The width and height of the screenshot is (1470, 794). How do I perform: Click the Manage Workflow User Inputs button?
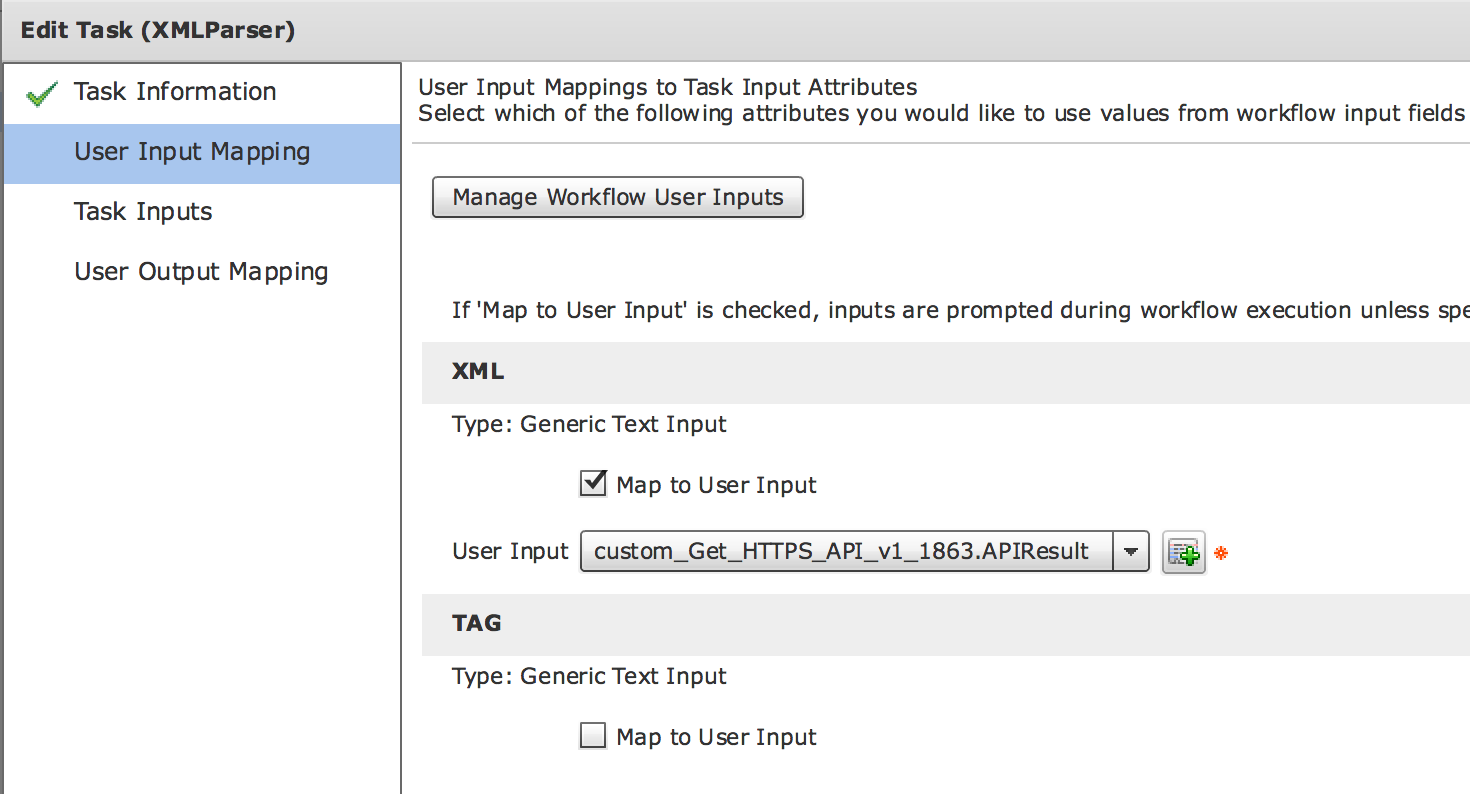coord(617,197)
